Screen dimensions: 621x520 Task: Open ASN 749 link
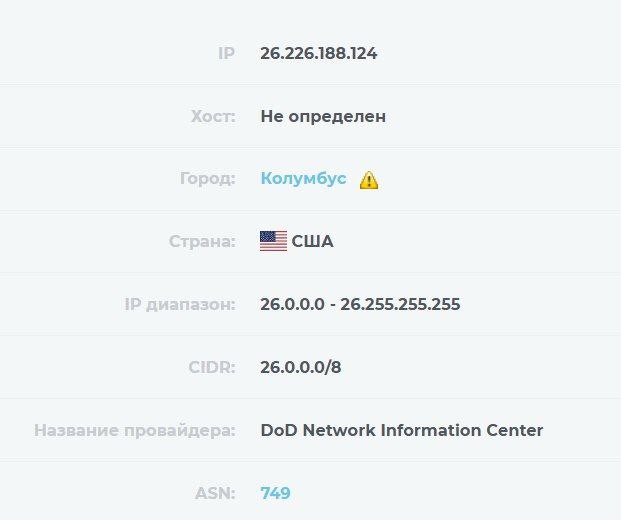coord(275,493)
